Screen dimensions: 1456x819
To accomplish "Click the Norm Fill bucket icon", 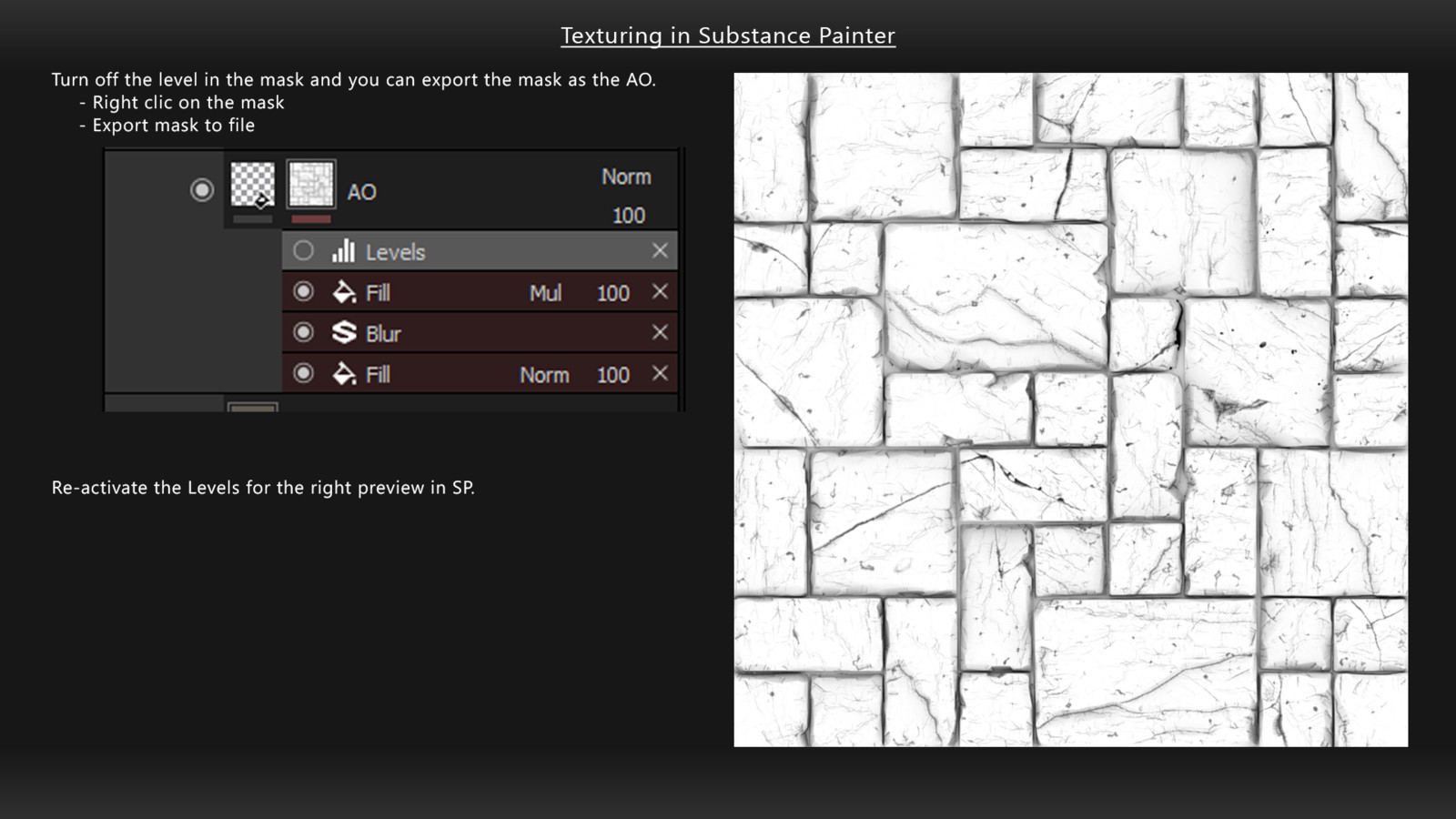I will click(x=344, y=374).
